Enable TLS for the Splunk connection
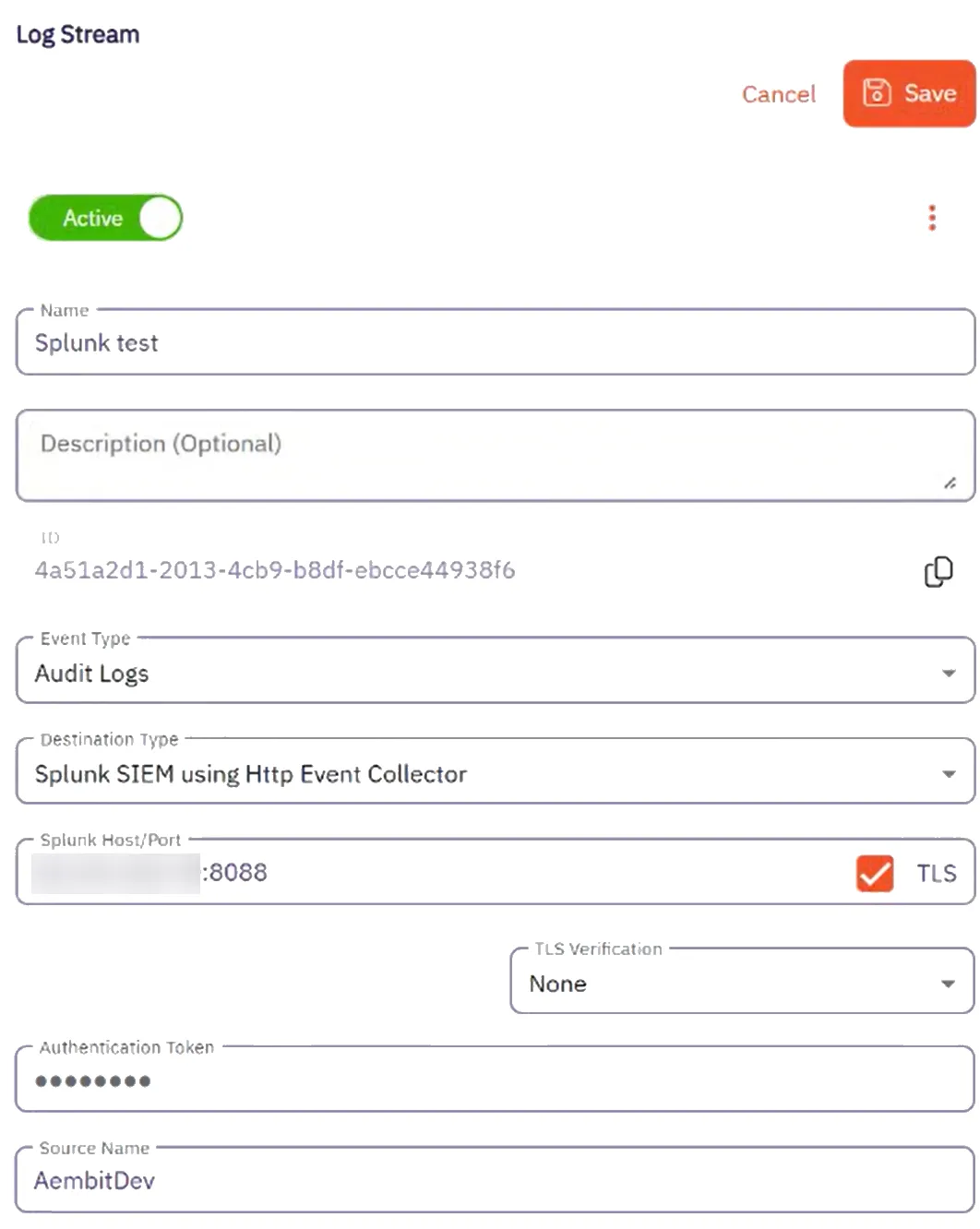980x1229 pixels. tap(874, 873)
